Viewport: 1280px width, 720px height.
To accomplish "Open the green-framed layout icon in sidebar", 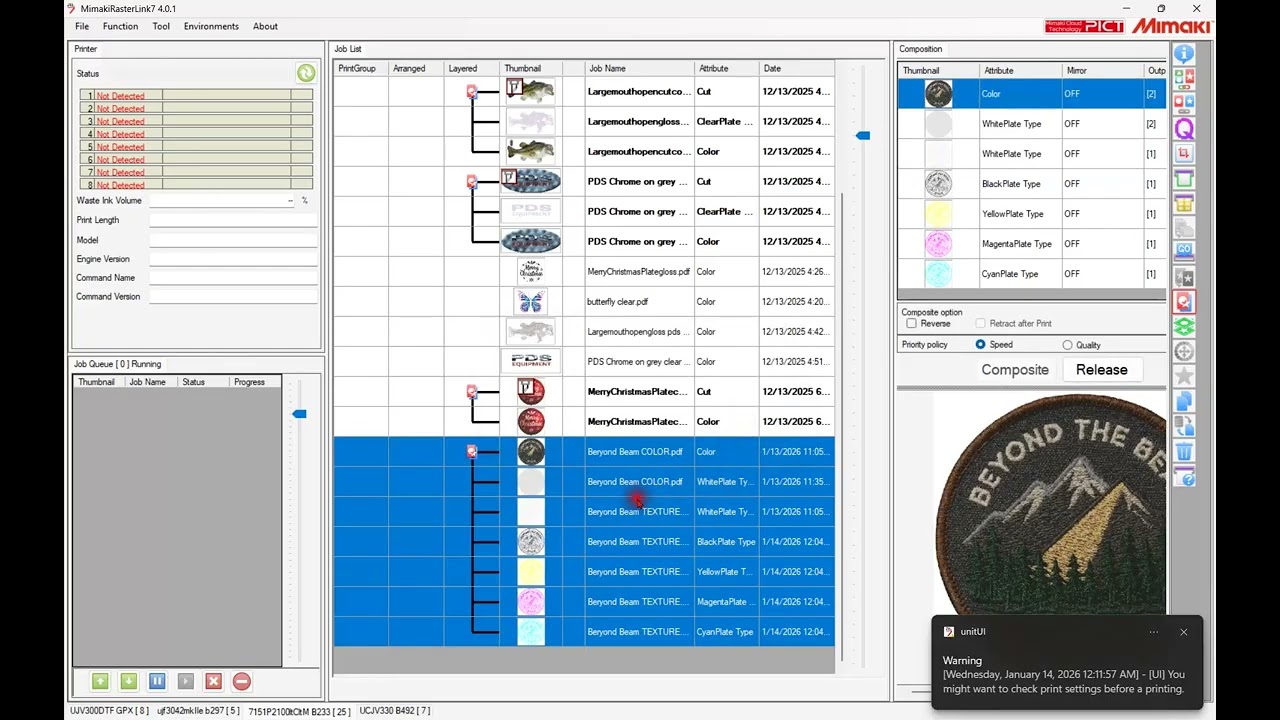I will (1184, 179).
